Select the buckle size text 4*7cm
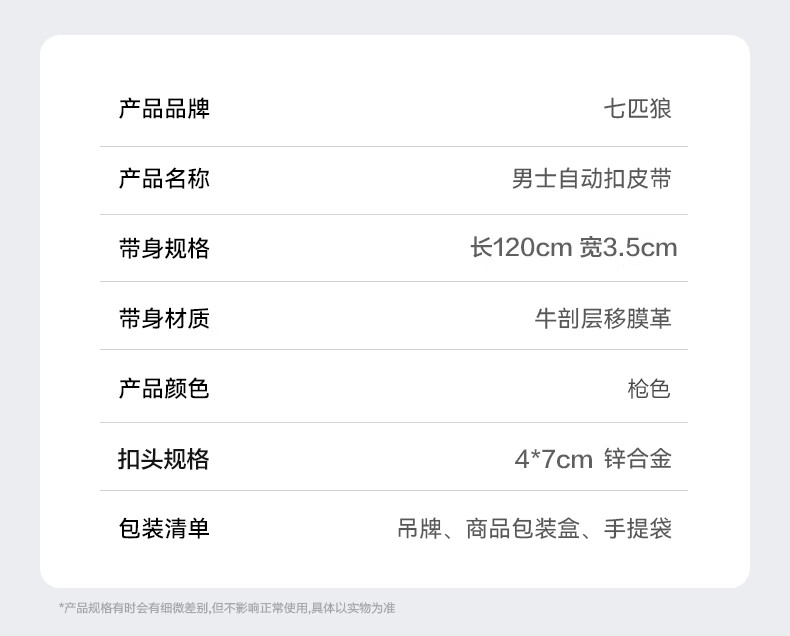Viewport: 790px width, 636px height. (x=554, y=459)
